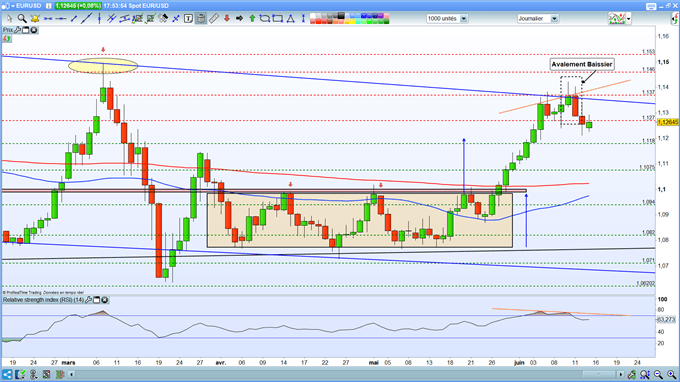Image resolution: width=680 pixels, height=382 pixels.
Task: Click the scroll left arrow on bottom scrollbar
Action: [72, 374]
